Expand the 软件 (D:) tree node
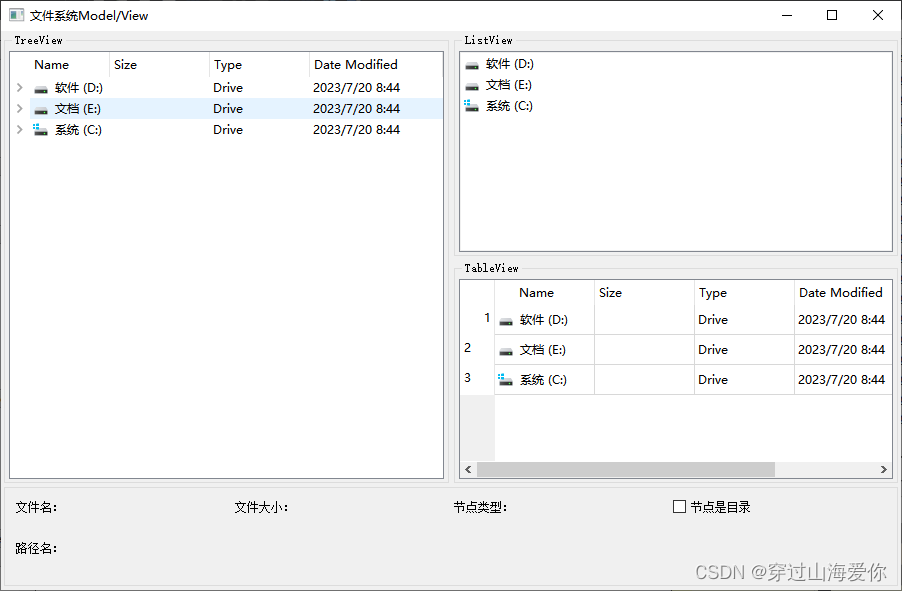902x591 pixels. pyautogui.click(x=19, y=88)
